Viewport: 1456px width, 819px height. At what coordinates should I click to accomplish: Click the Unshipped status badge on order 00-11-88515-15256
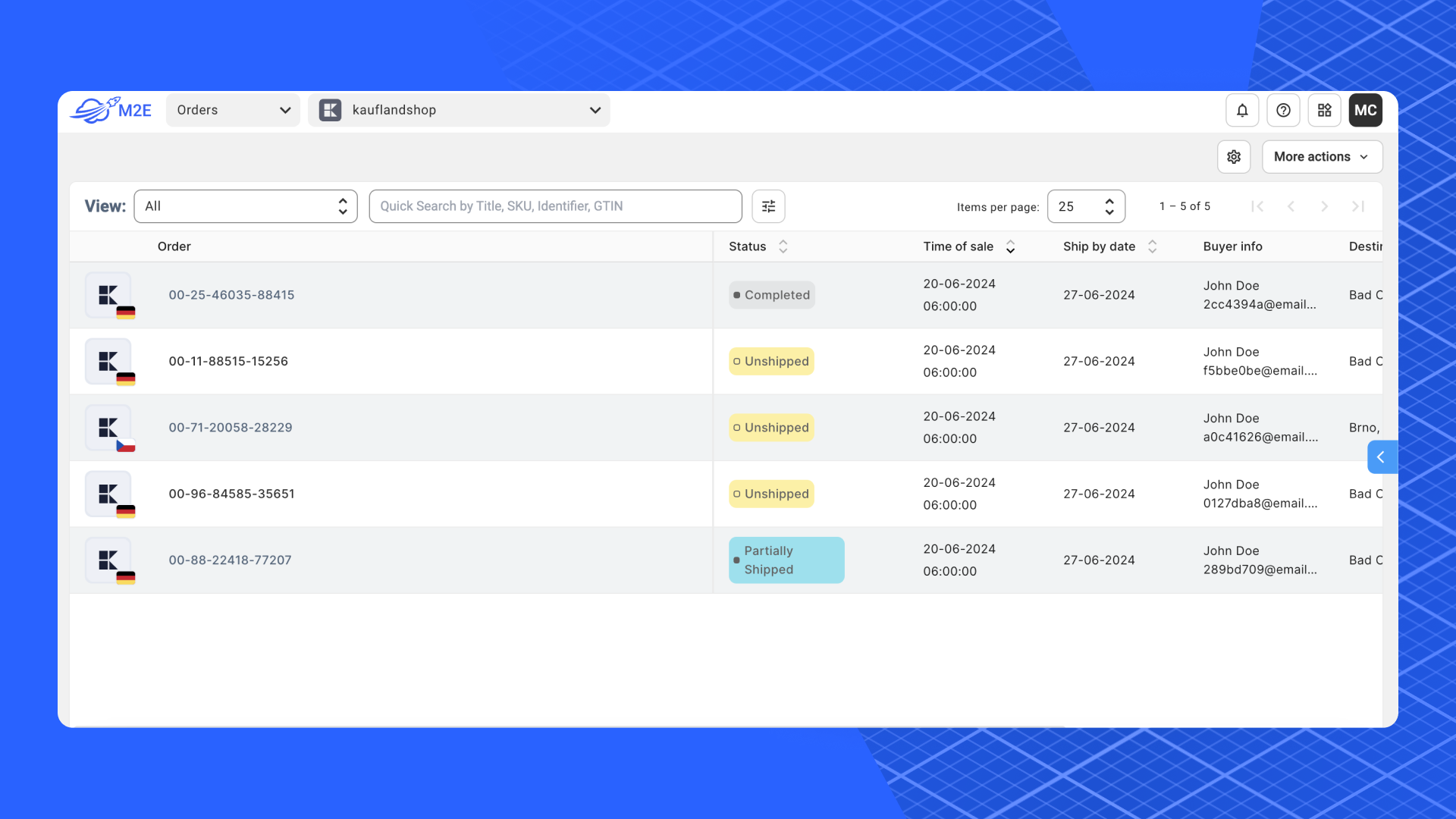(770, 361)
